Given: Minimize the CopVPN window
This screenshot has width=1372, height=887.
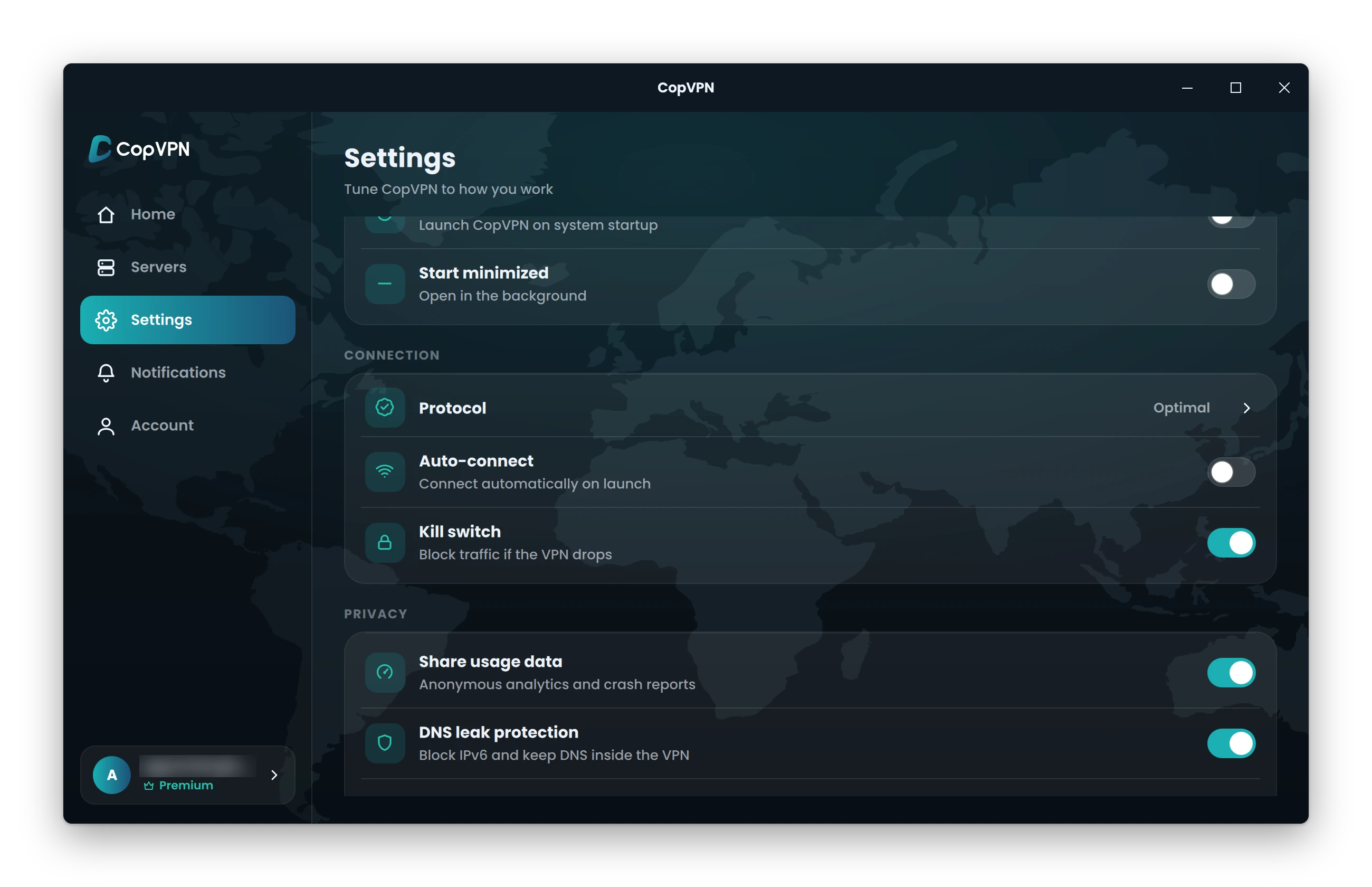Looking at the screenshot, I should [1187, 88].
